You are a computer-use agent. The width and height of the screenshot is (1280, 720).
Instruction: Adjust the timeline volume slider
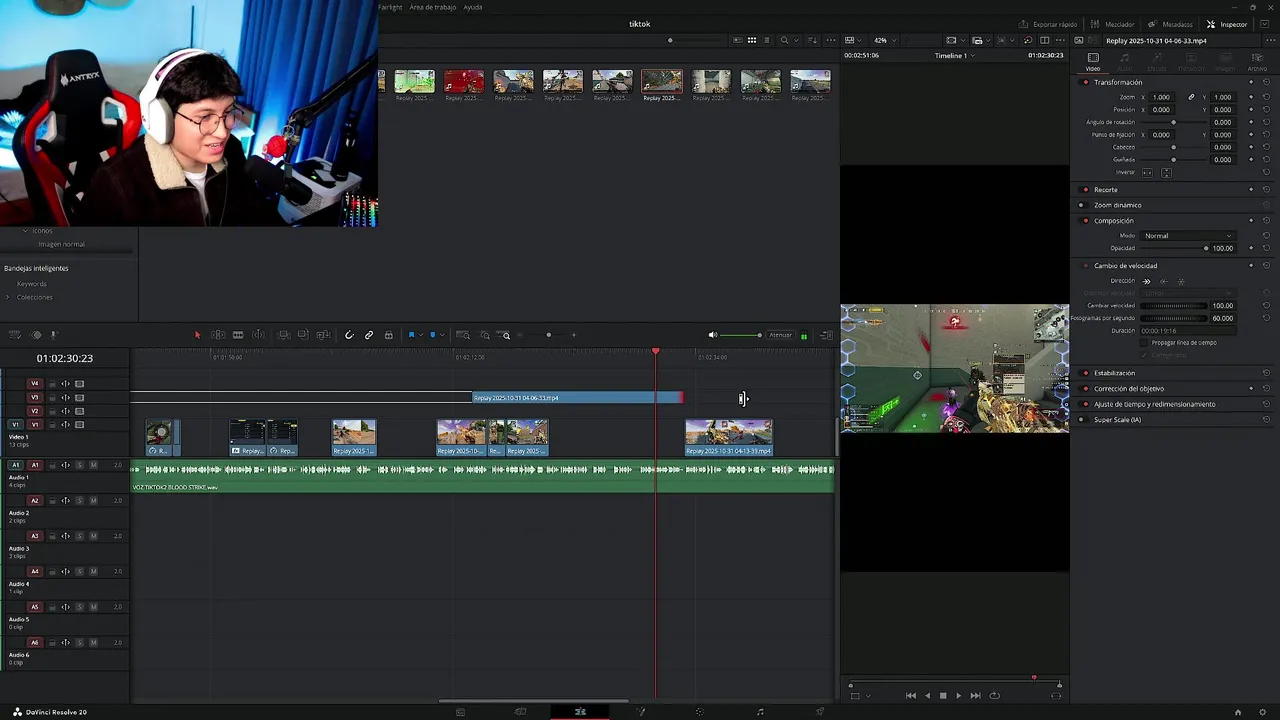coord(740,335)
